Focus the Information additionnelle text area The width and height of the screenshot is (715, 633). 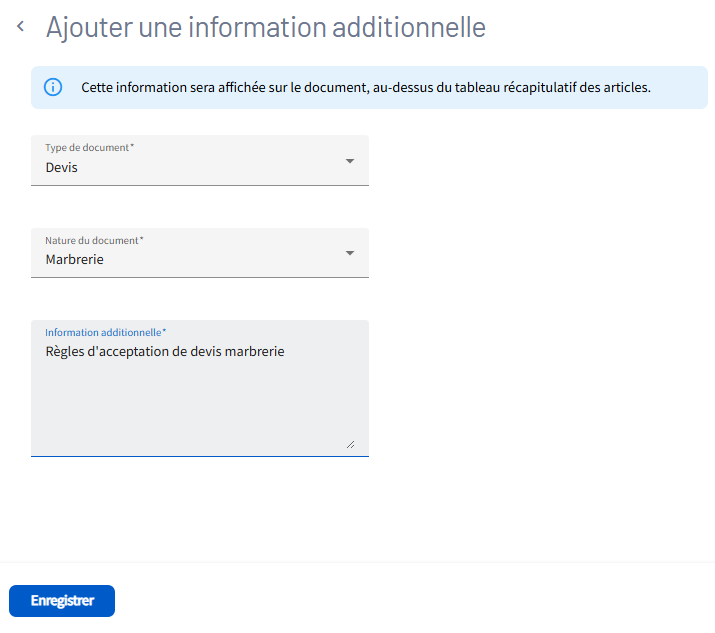coord(200,390)
